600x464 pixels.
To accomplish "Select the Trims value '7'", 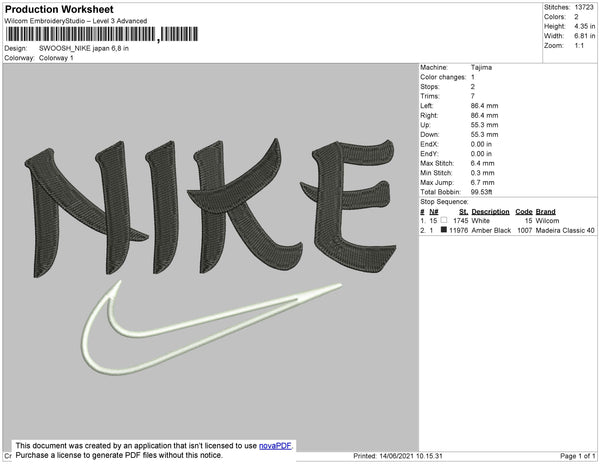I will 473,96.
